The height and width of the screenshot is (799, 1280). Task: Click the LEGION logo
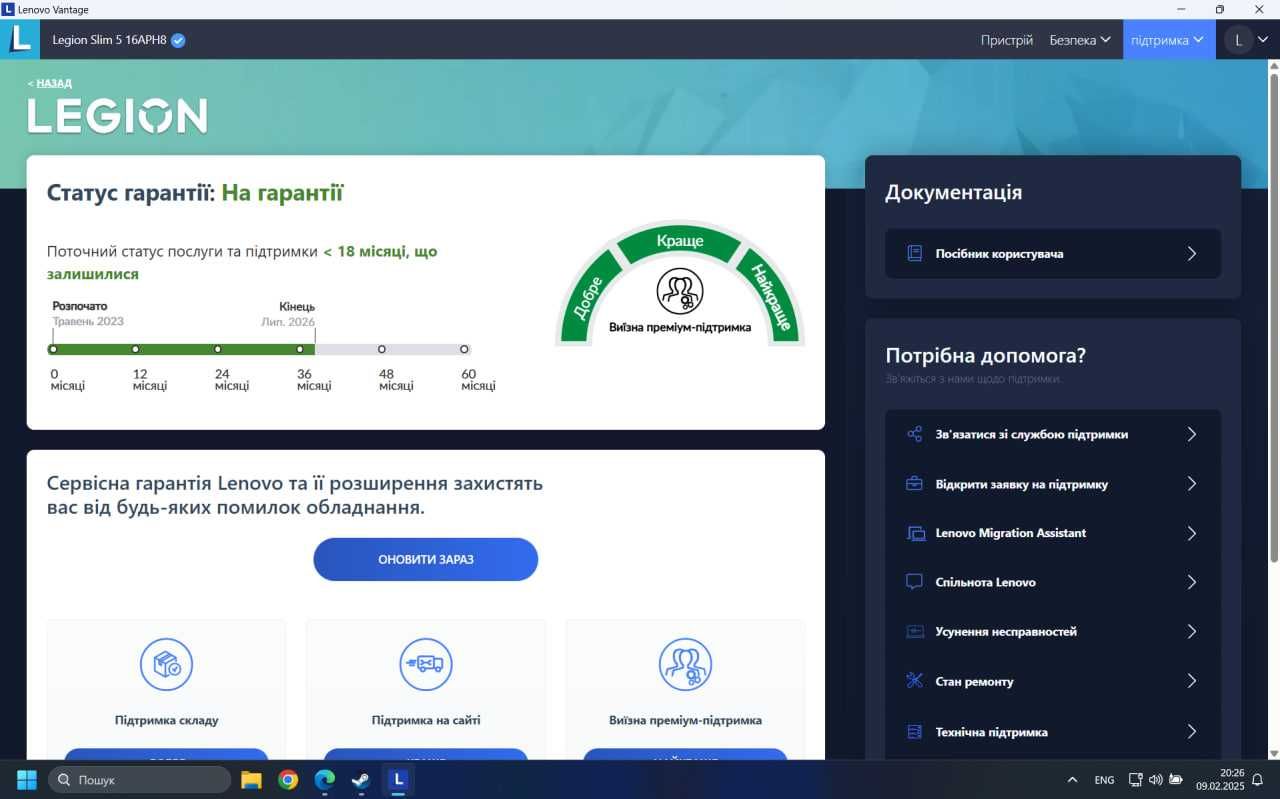tap(117, 116)
